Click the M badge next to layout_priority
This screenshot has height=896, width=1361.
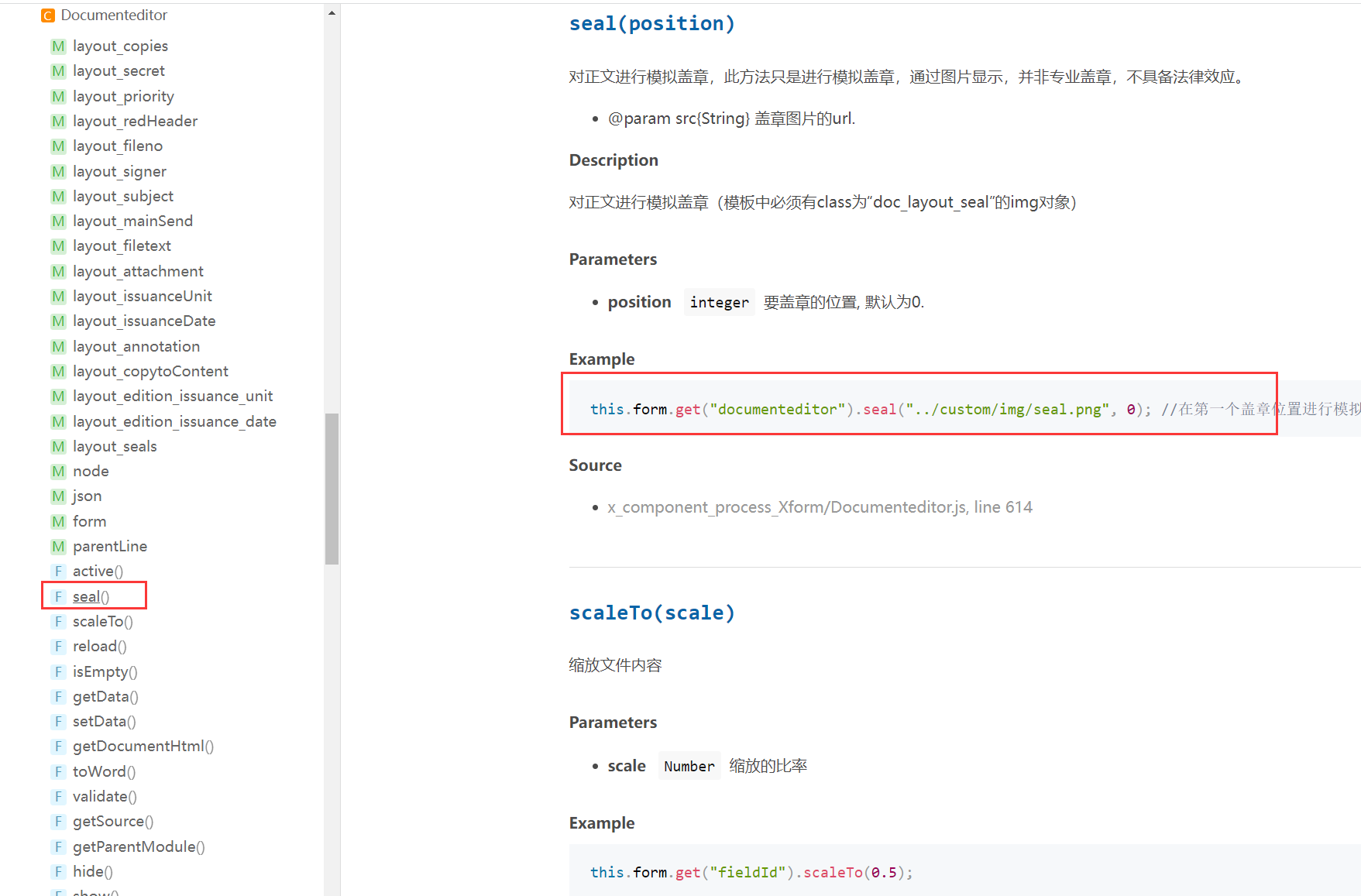58,97
